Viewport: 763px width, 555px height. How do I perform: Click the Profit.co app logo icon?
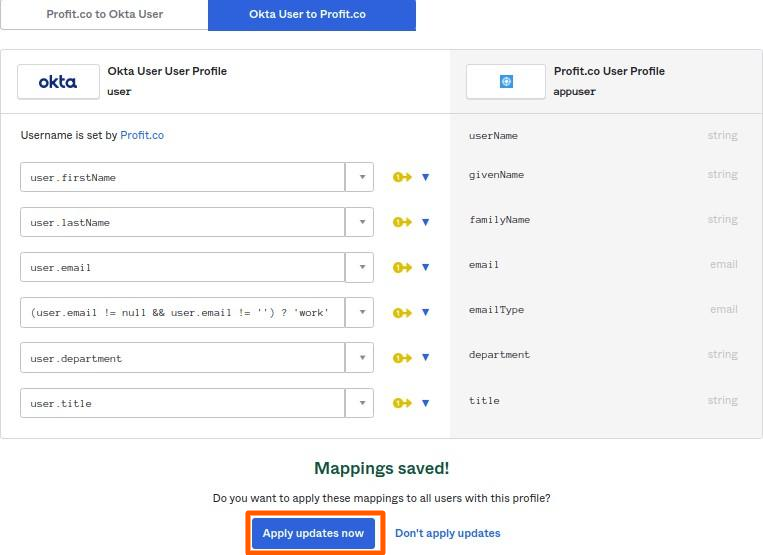tap(506, 82)
